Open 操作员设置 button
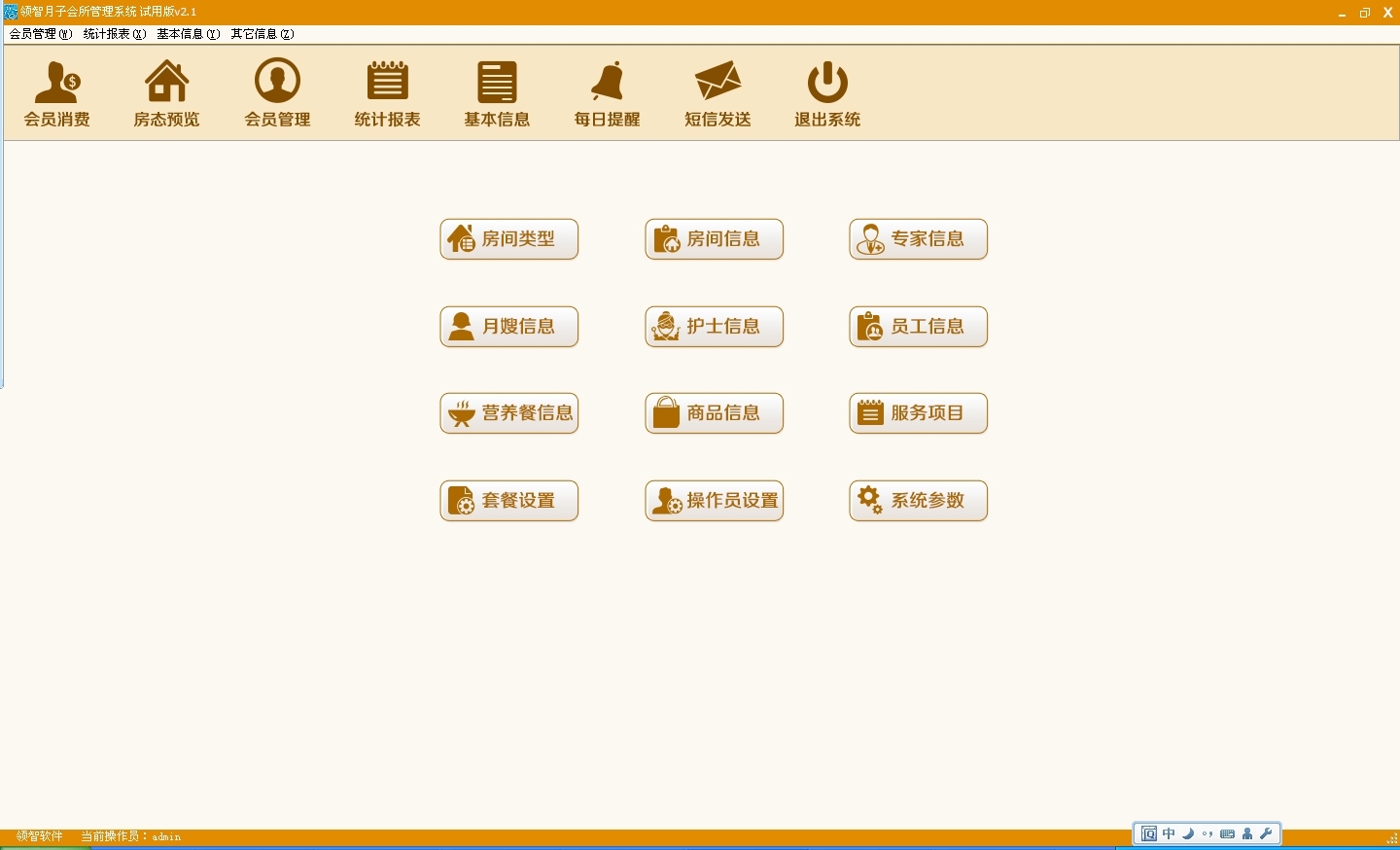This screenshot has height=850, width=1400. 715,501
